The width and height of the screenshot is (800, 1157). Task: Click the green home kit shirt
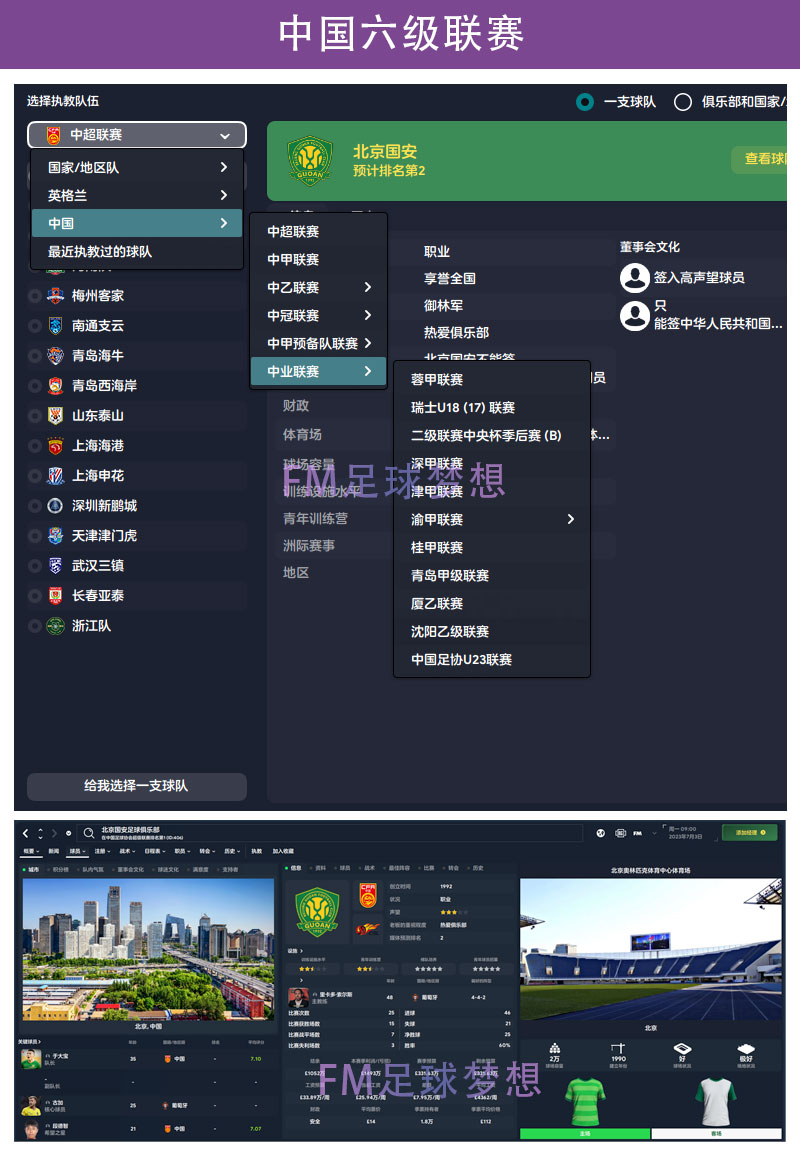click(585, 1101)
